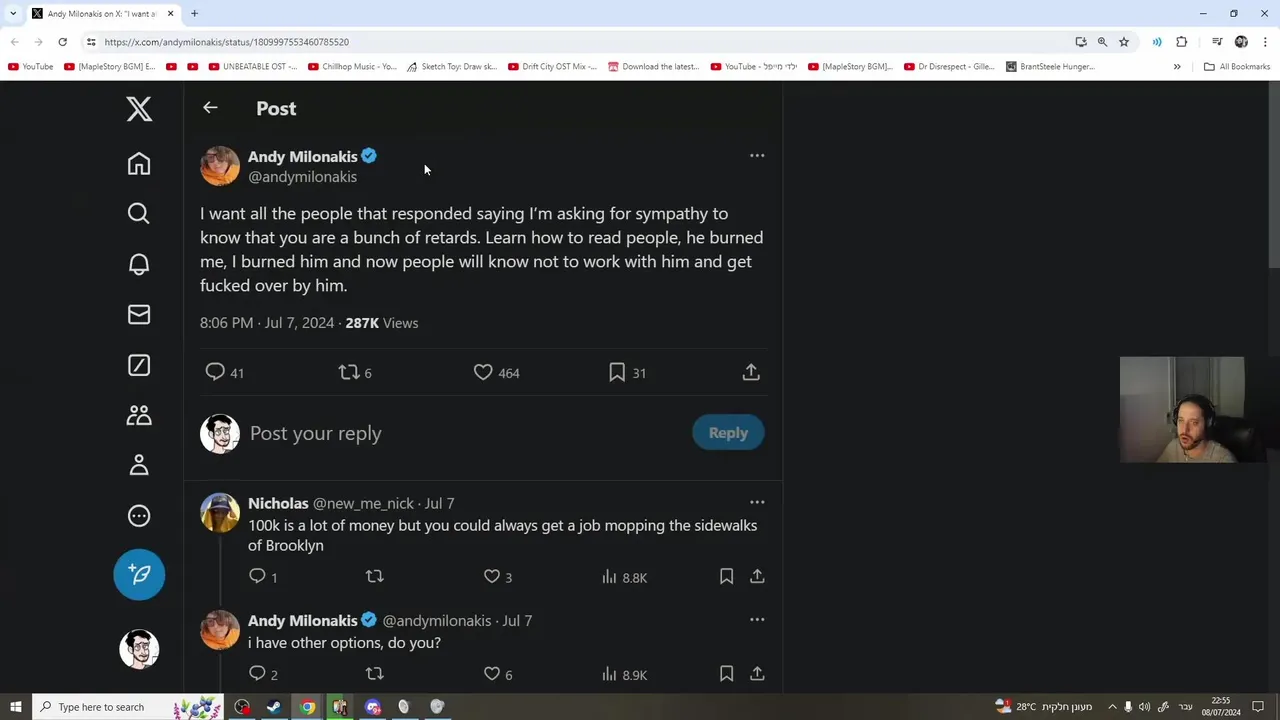
Task: Bookmark the main post with 31 bookmarks
Action: click(617, 372)
